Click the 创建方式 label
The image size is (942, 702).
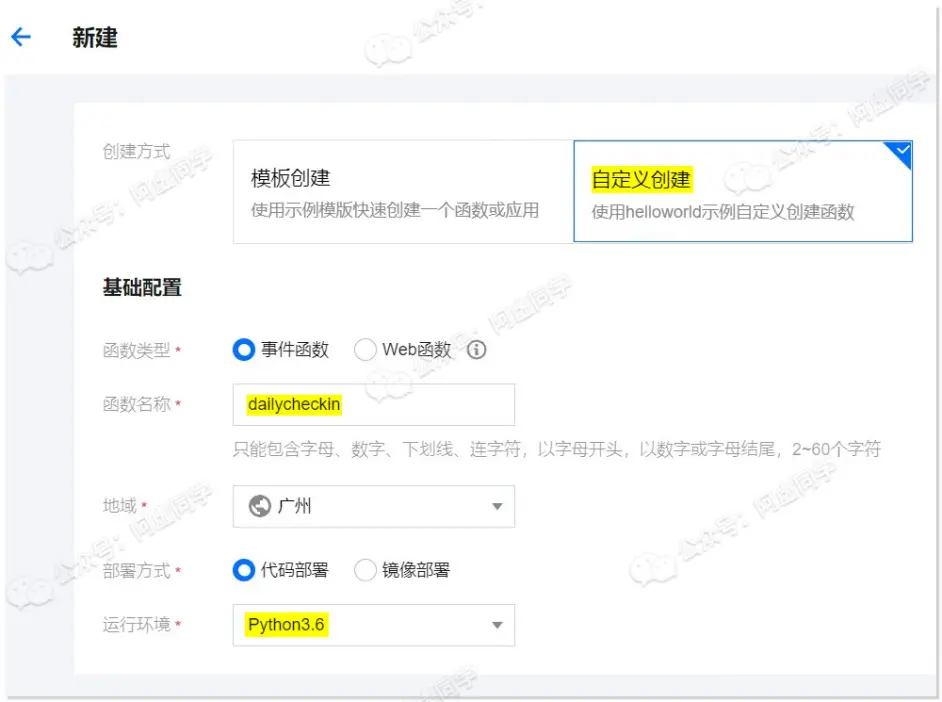click(x=137, y=151)
